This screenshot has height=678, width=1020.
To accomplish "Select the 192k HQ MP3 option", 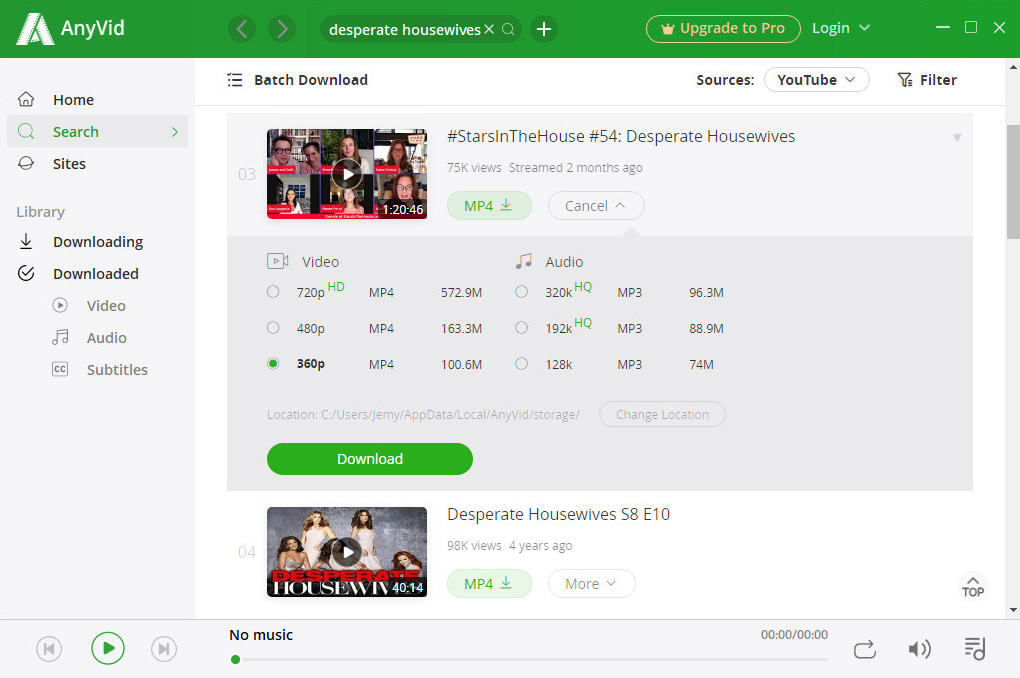I will point(522,327).
